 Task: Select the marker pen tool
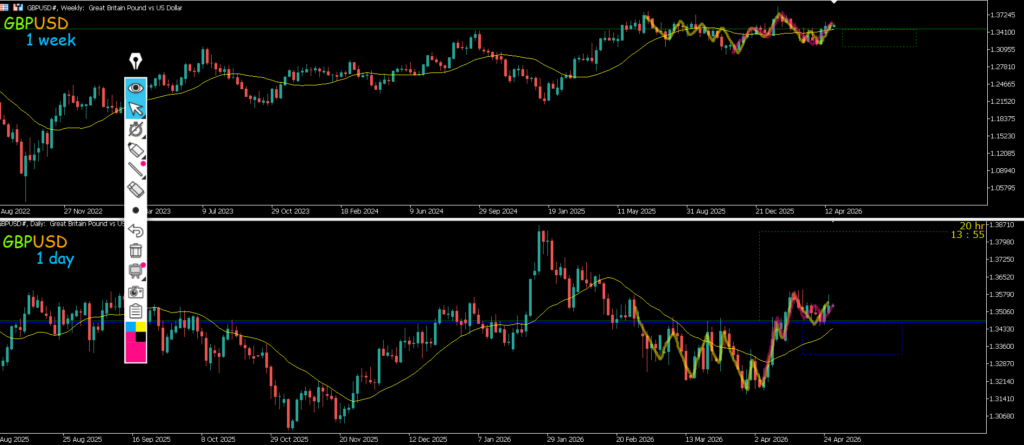pyautogui.click(x=135, y=149)
